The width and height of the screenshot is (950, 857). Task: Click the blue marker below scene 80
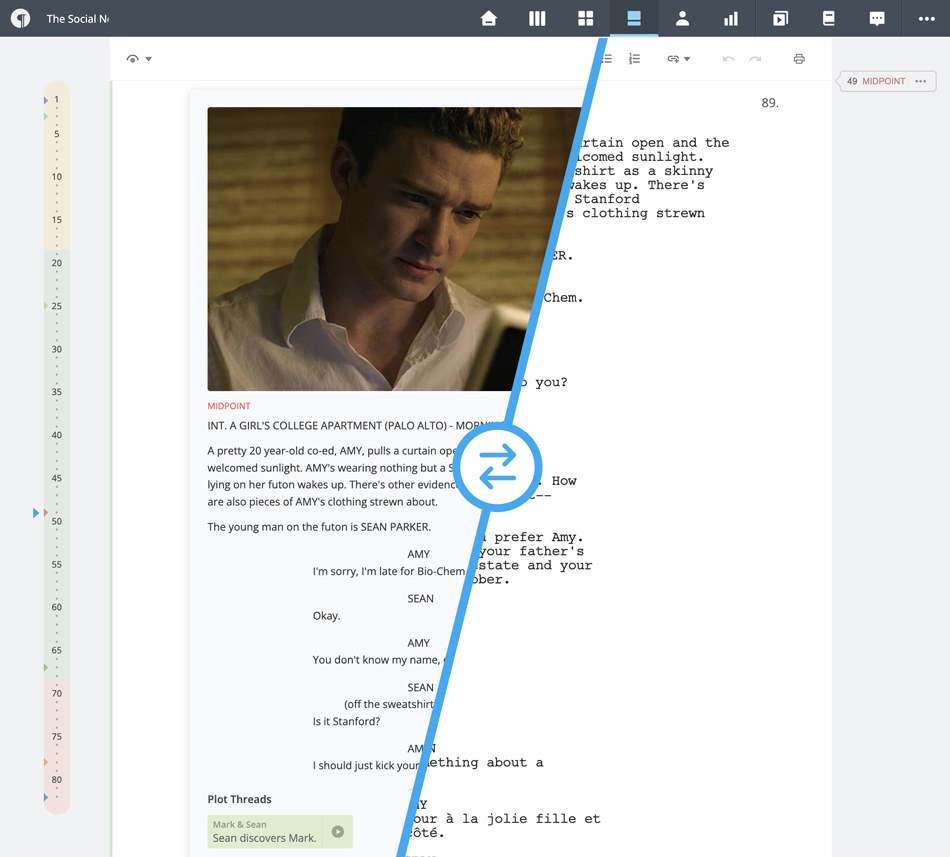[45, 798]
